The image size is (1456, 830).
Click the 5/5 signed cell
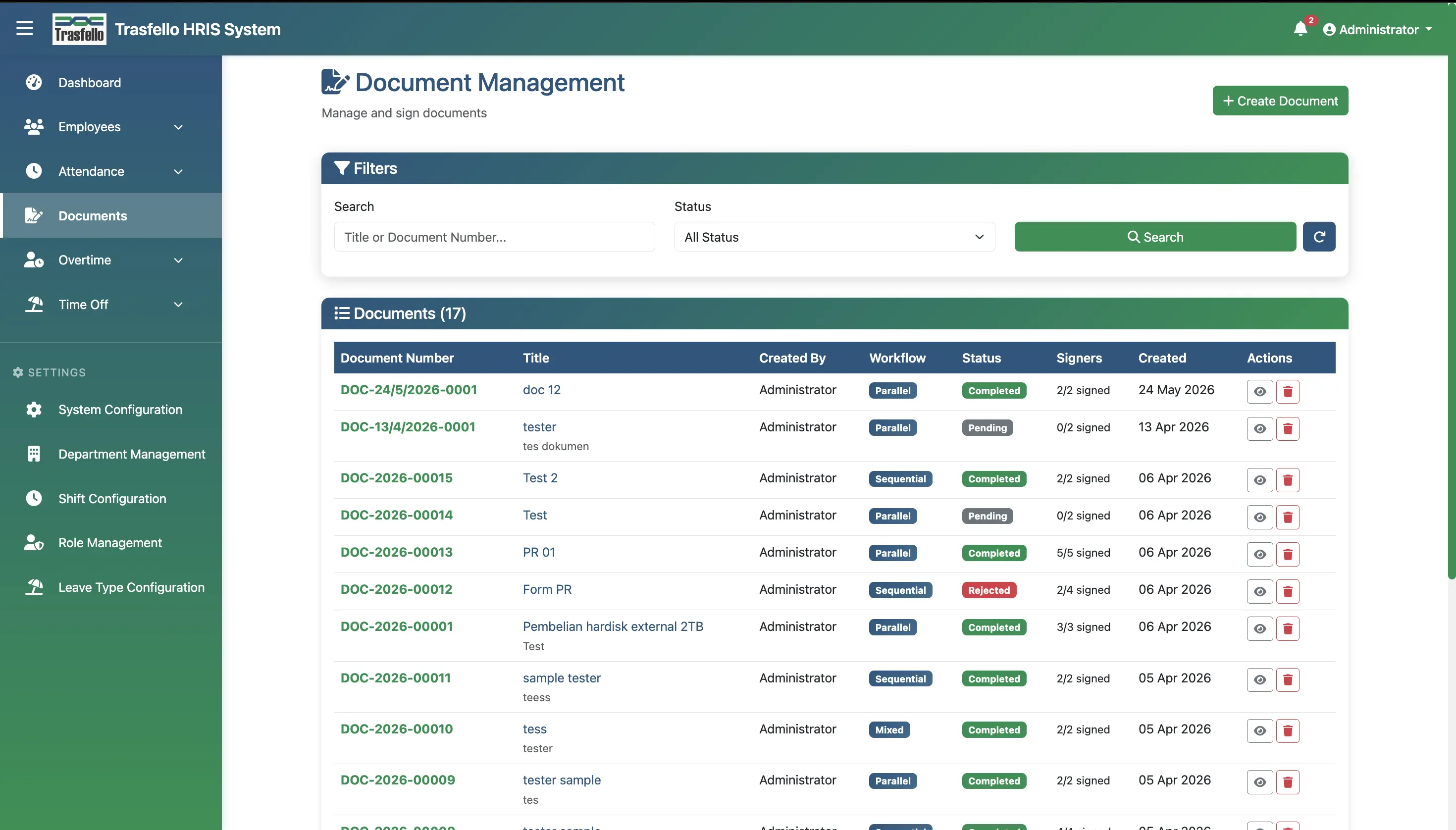[1083, 553]
